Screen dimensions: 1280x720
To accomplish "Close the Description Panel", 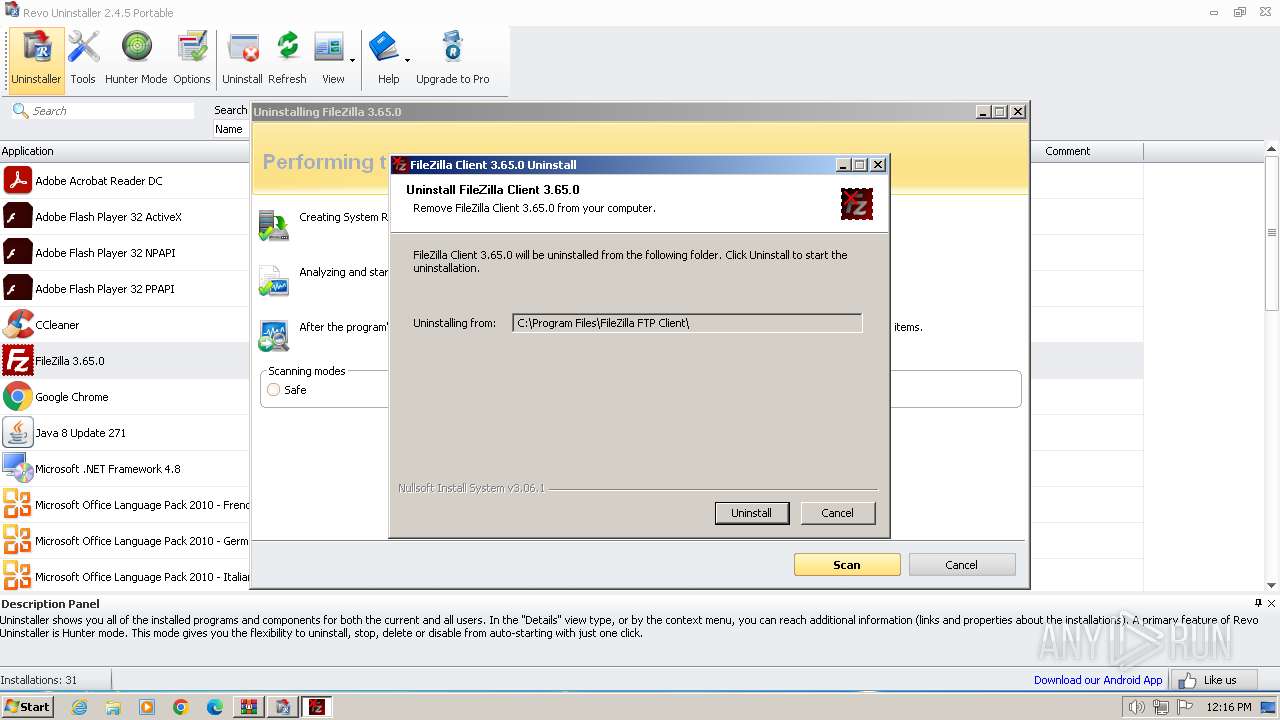I will coord(1272,603).
